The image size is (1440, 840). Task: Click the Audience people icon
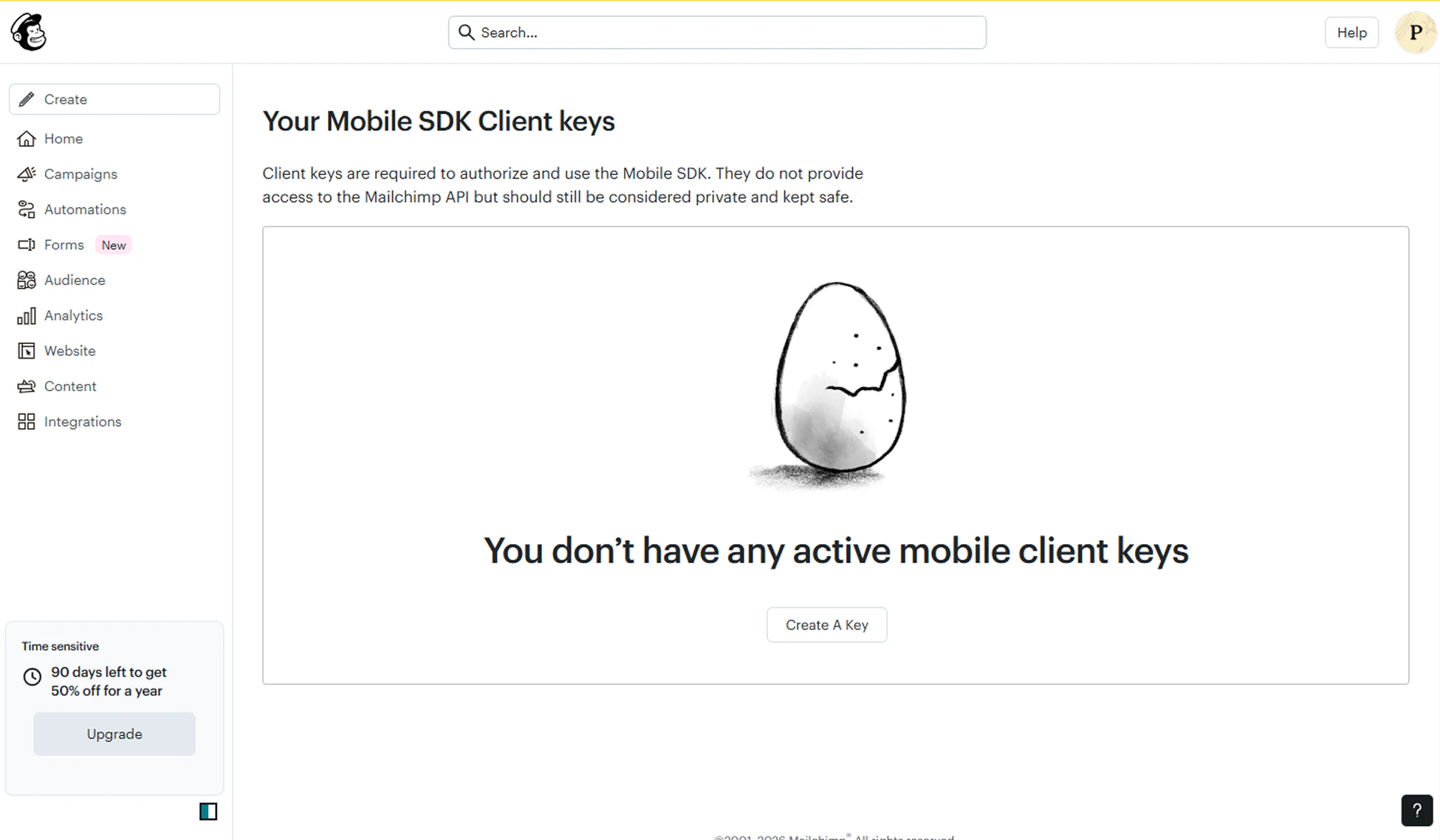(27, 280)
